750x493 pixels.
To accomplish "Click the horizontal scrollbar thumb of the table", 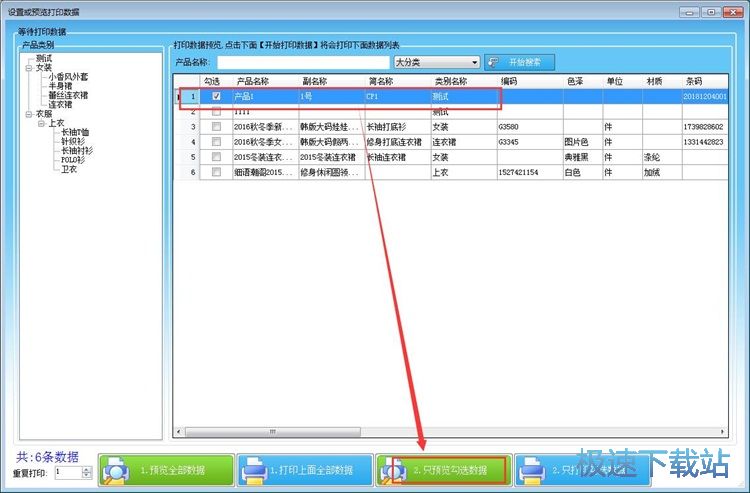I will (272, 432).
